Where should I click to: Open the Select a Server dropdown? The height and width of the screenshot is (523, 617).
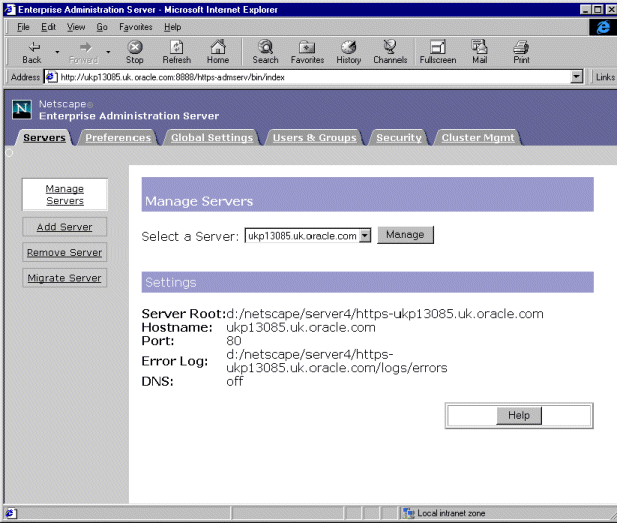click(365, 236)
